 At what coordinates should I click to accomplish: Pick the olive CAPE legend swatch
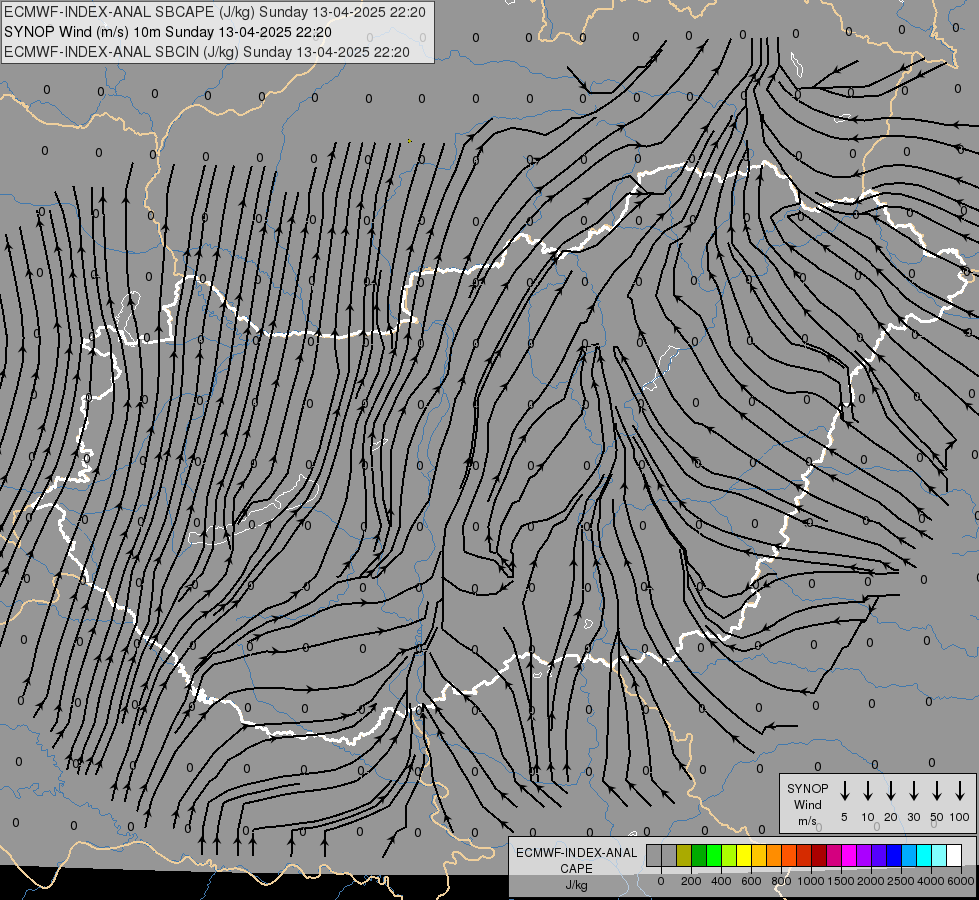[x=684, y=855]
